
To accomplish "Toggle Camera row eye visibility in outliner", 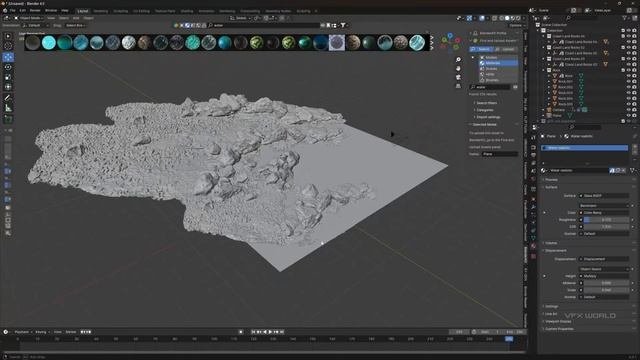I will (628, 110).
